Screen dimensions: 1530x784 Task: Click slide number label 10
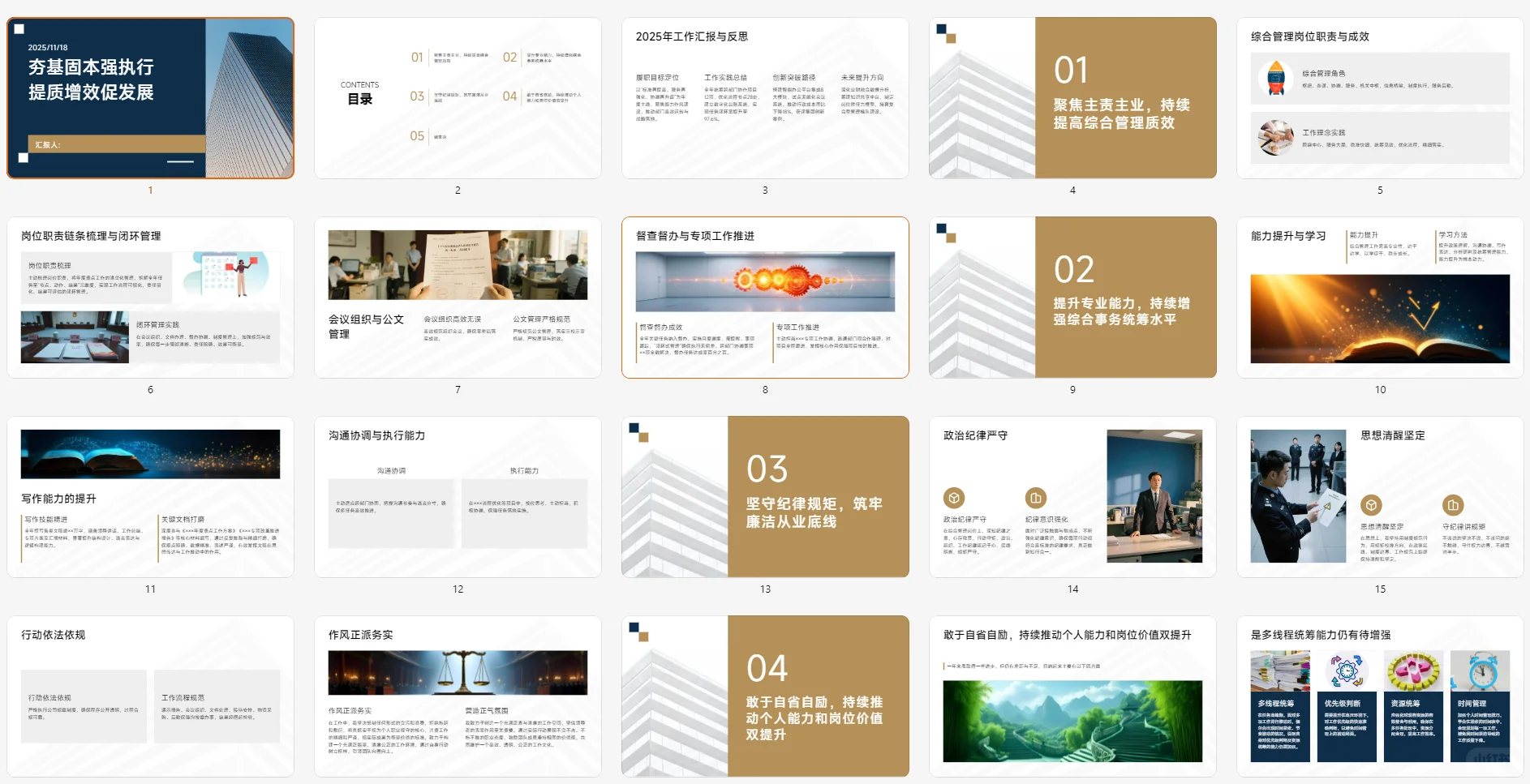pos(1380,390)
